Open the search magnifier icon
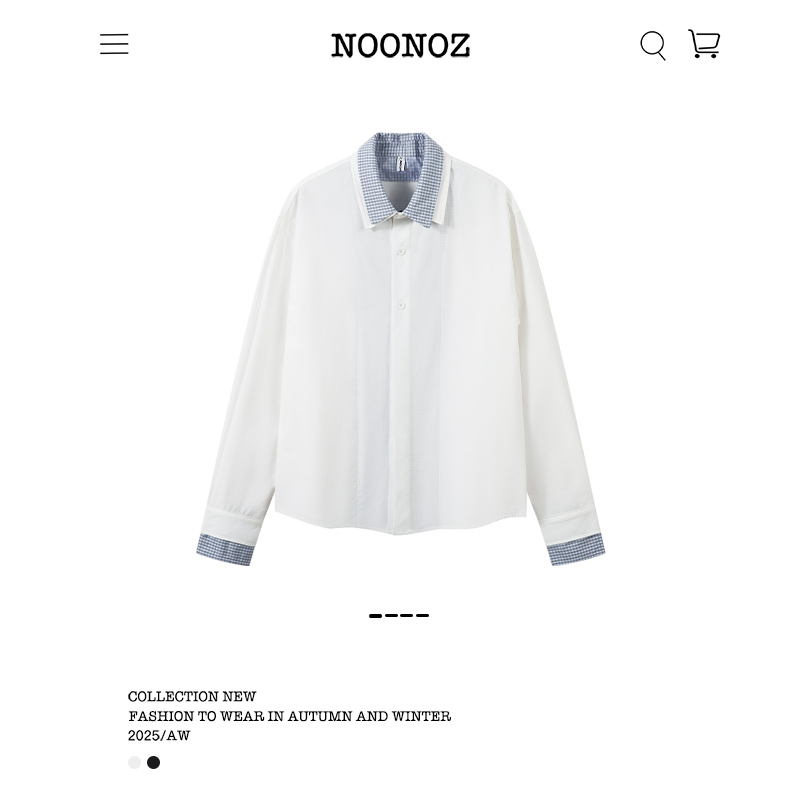800x800 pixels. point(653,45)
